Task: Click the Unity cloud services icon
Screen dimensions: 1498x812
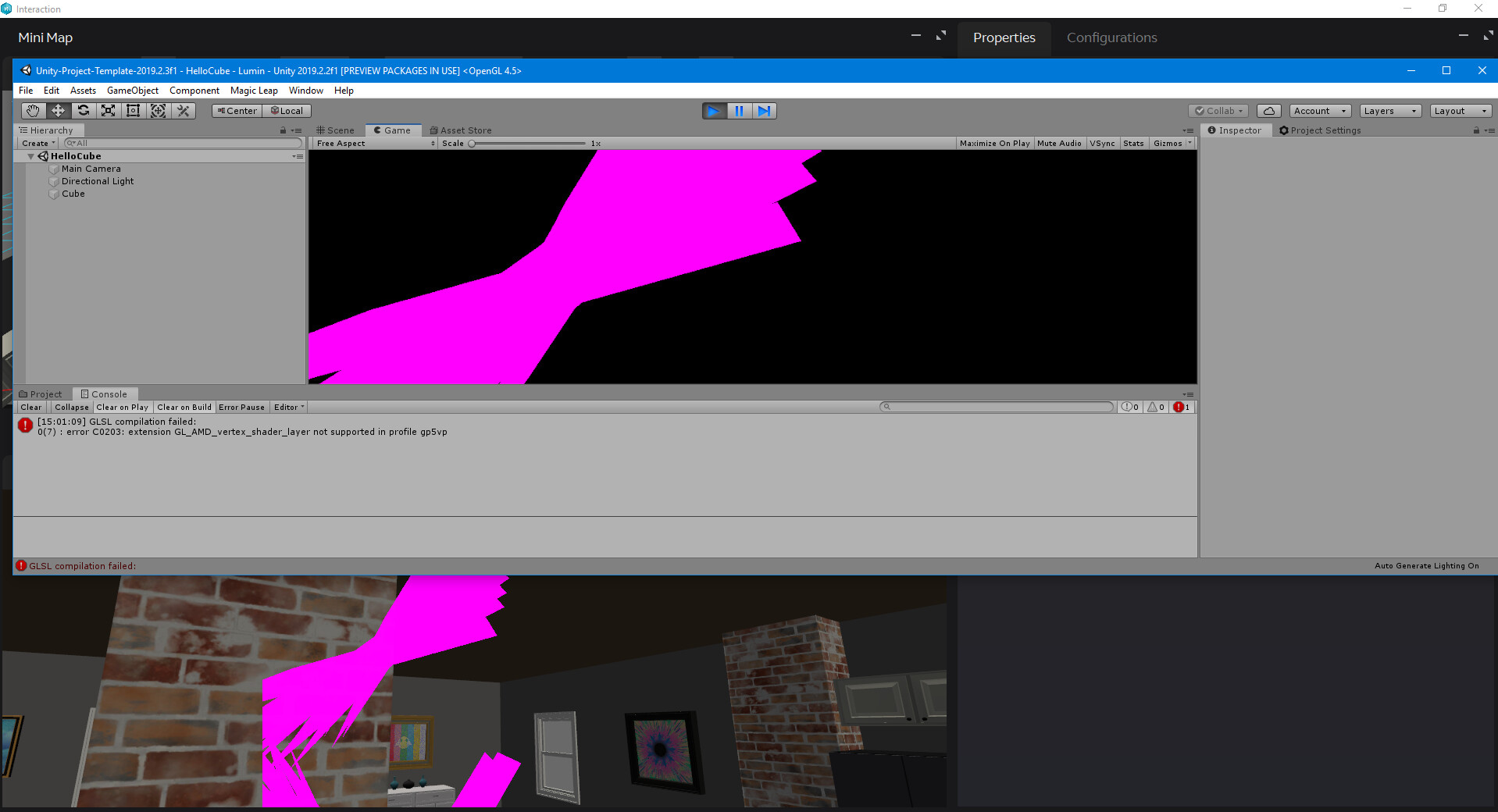Action: pos(1268,110)
